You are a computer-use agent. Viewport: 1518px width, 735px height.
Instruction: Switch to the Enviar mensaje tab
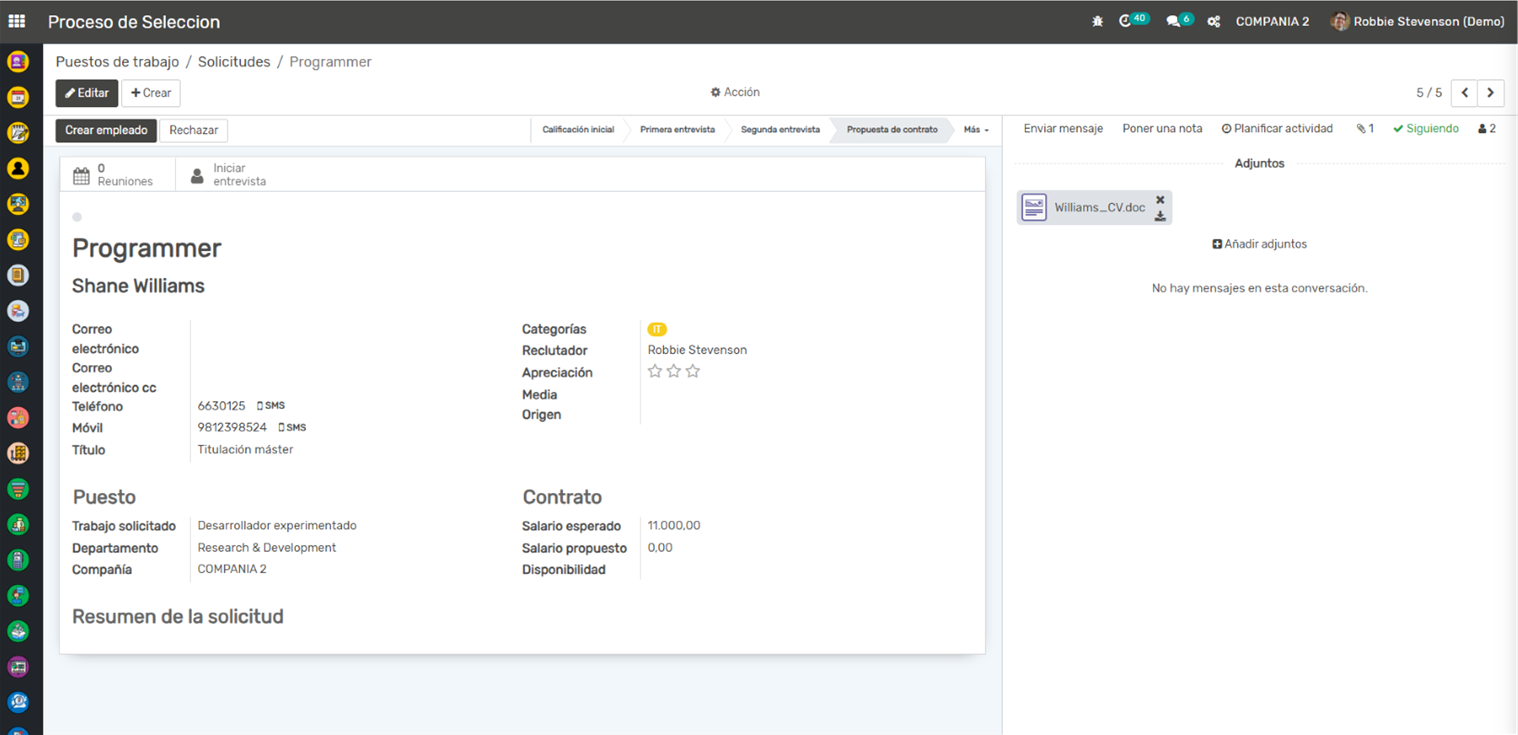1063,129
